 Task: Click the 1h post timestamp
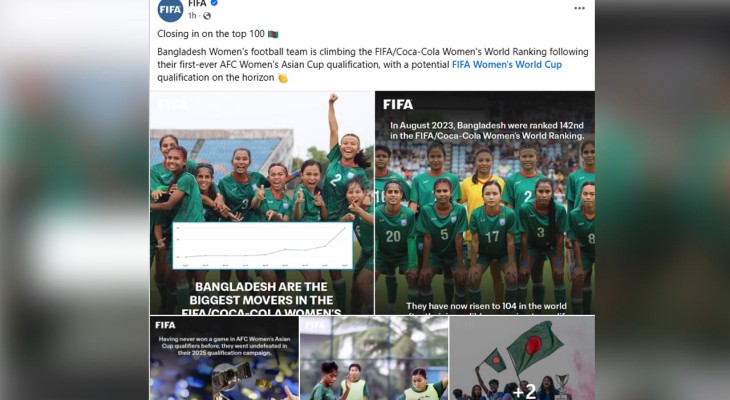tap(192, 16)
